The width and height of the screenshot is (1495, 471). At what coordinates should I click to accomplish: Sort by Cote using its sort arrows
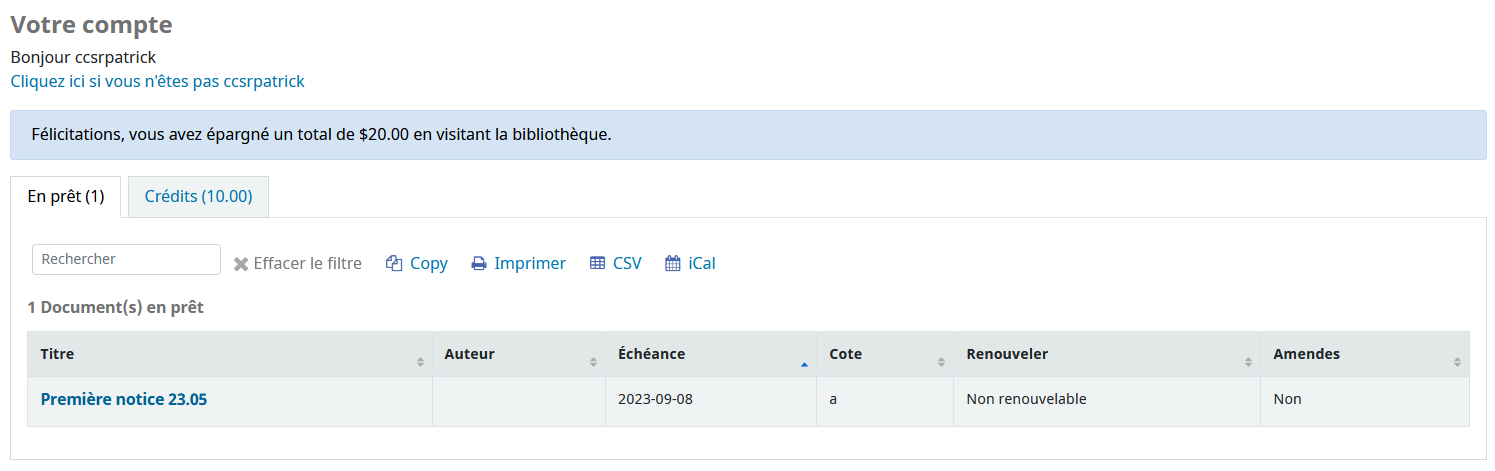(941, 361)
